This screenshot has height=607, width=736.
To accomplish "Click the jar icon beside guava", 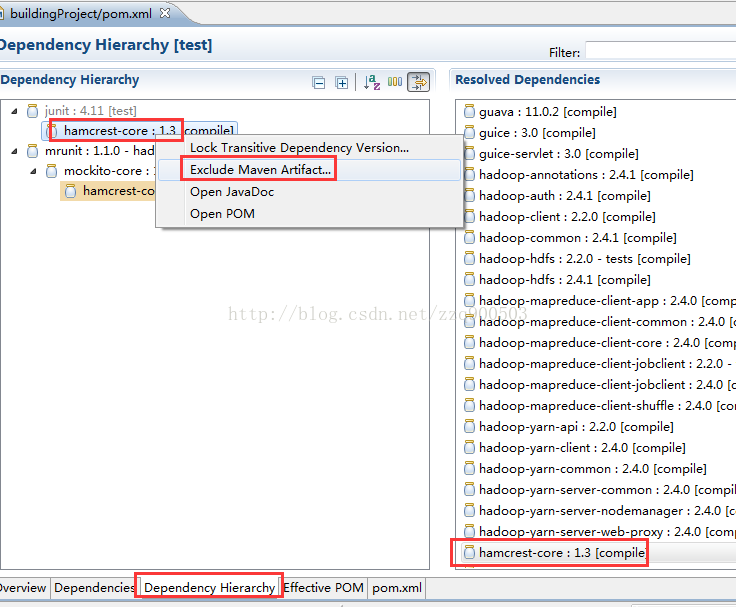I will tap(469, 111).
